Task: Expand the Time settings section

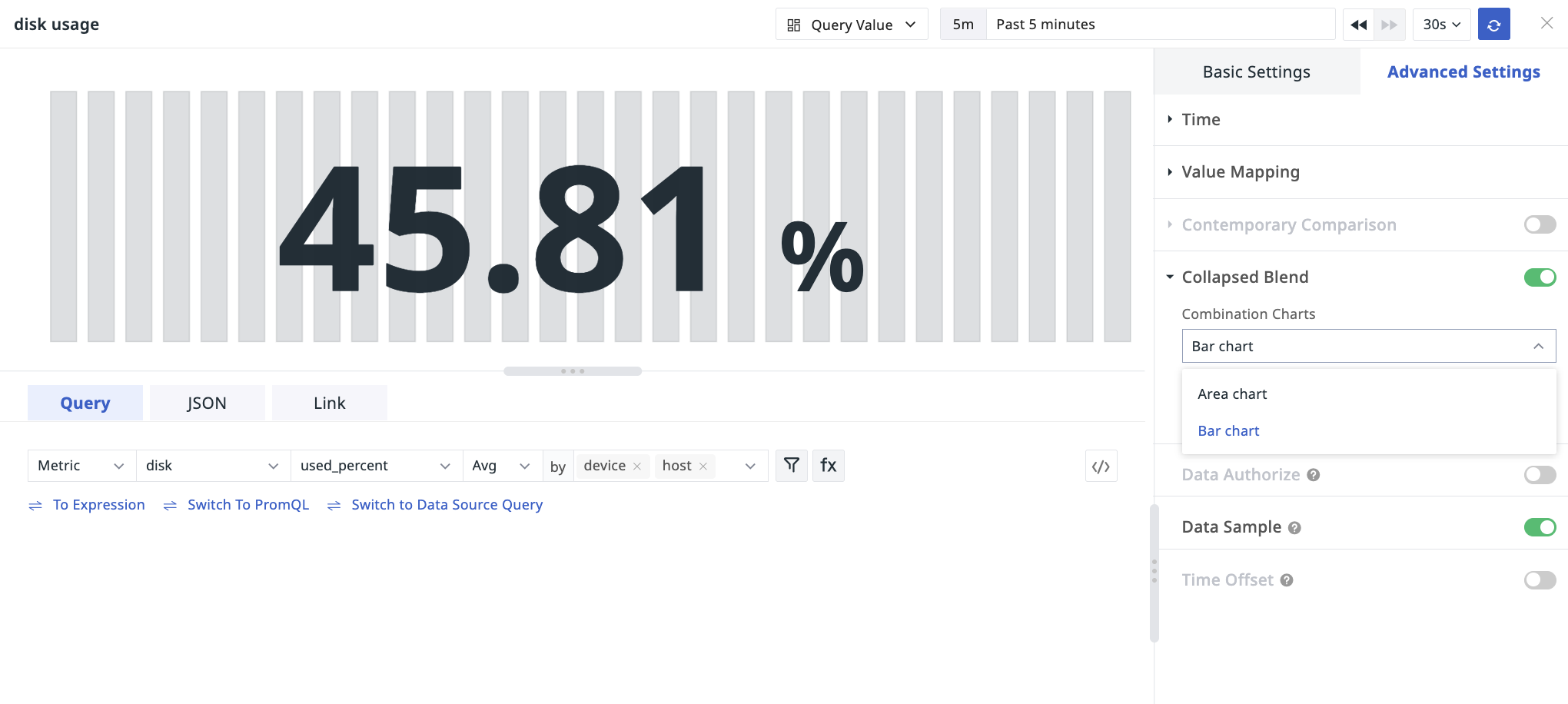Action: pos(1201,120)
